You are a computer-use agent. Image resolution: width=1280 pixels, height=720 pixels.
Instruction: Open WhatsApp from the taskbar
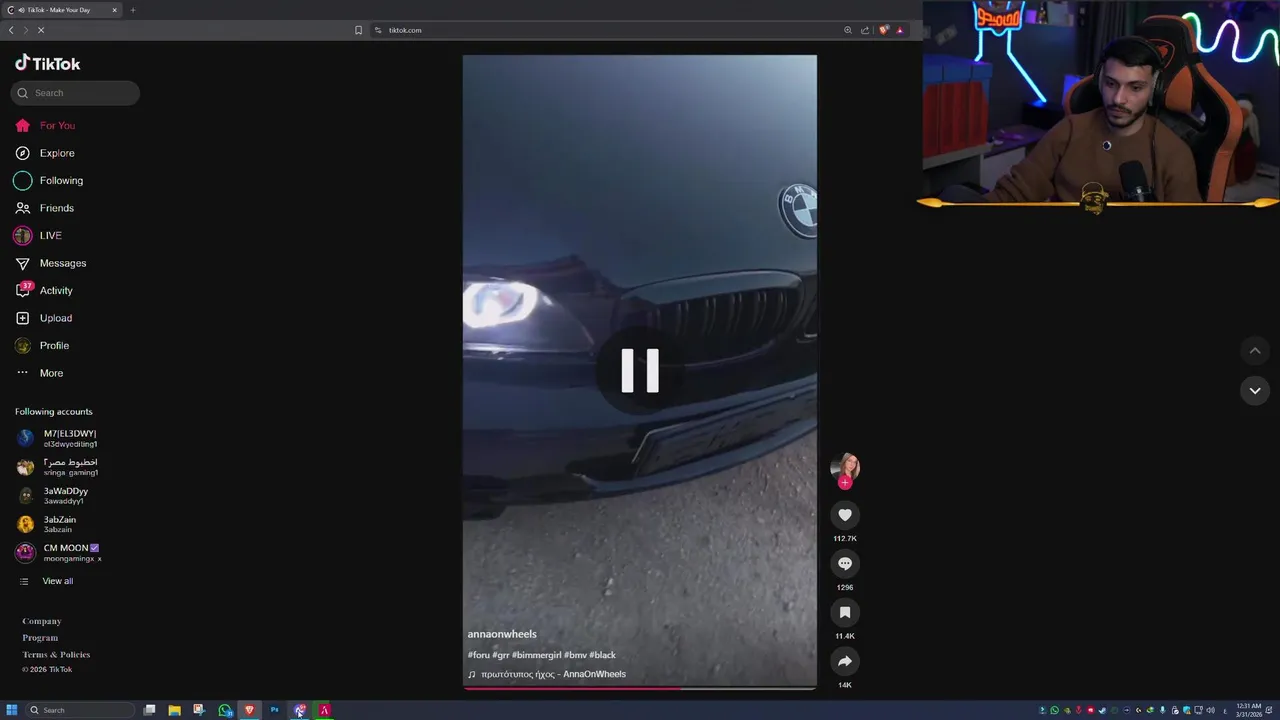click(x=224, y=710)
